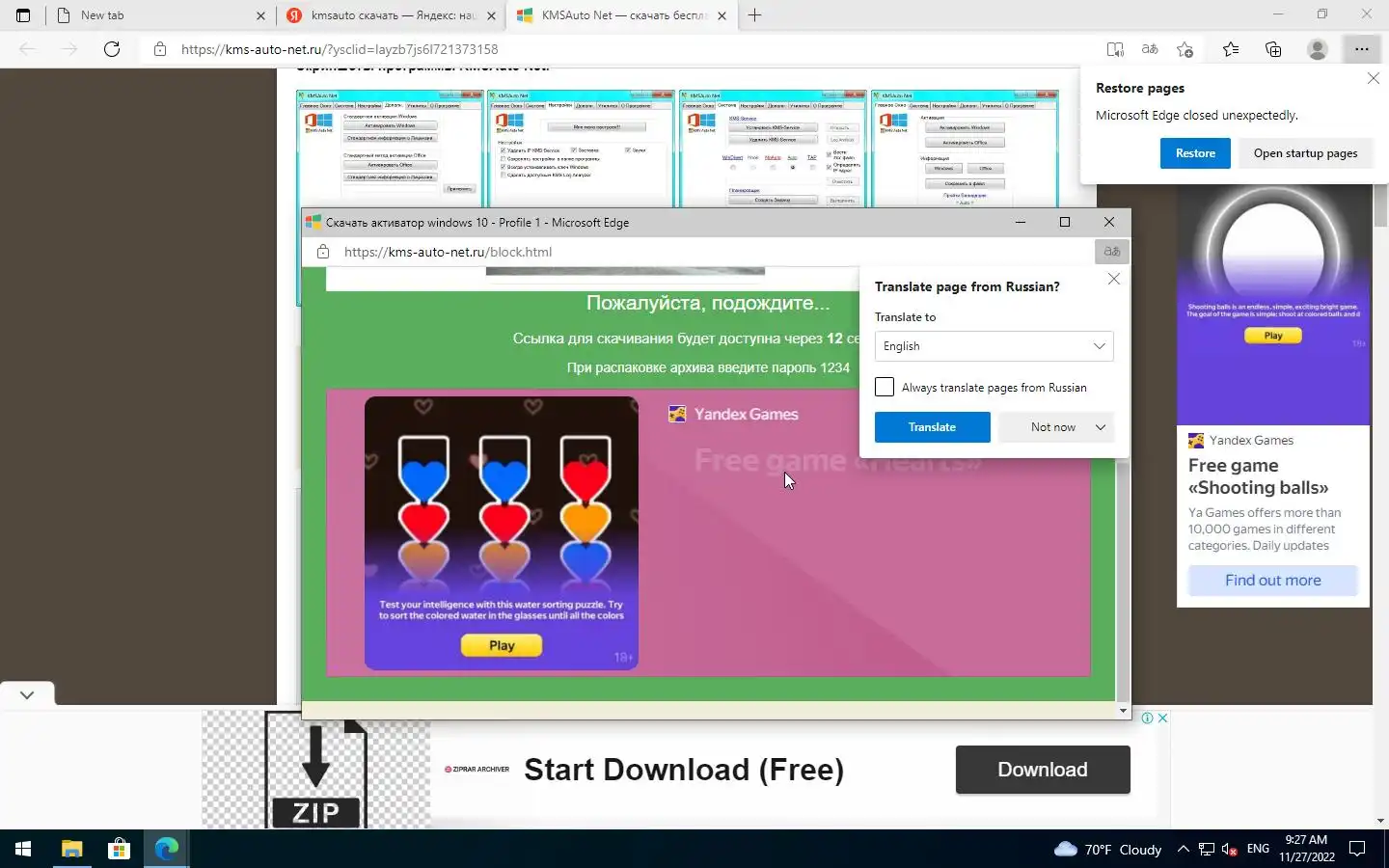Open Settings and more ellipsis menu
The width and height of the screenshot is (1389, 868).
1361,49
